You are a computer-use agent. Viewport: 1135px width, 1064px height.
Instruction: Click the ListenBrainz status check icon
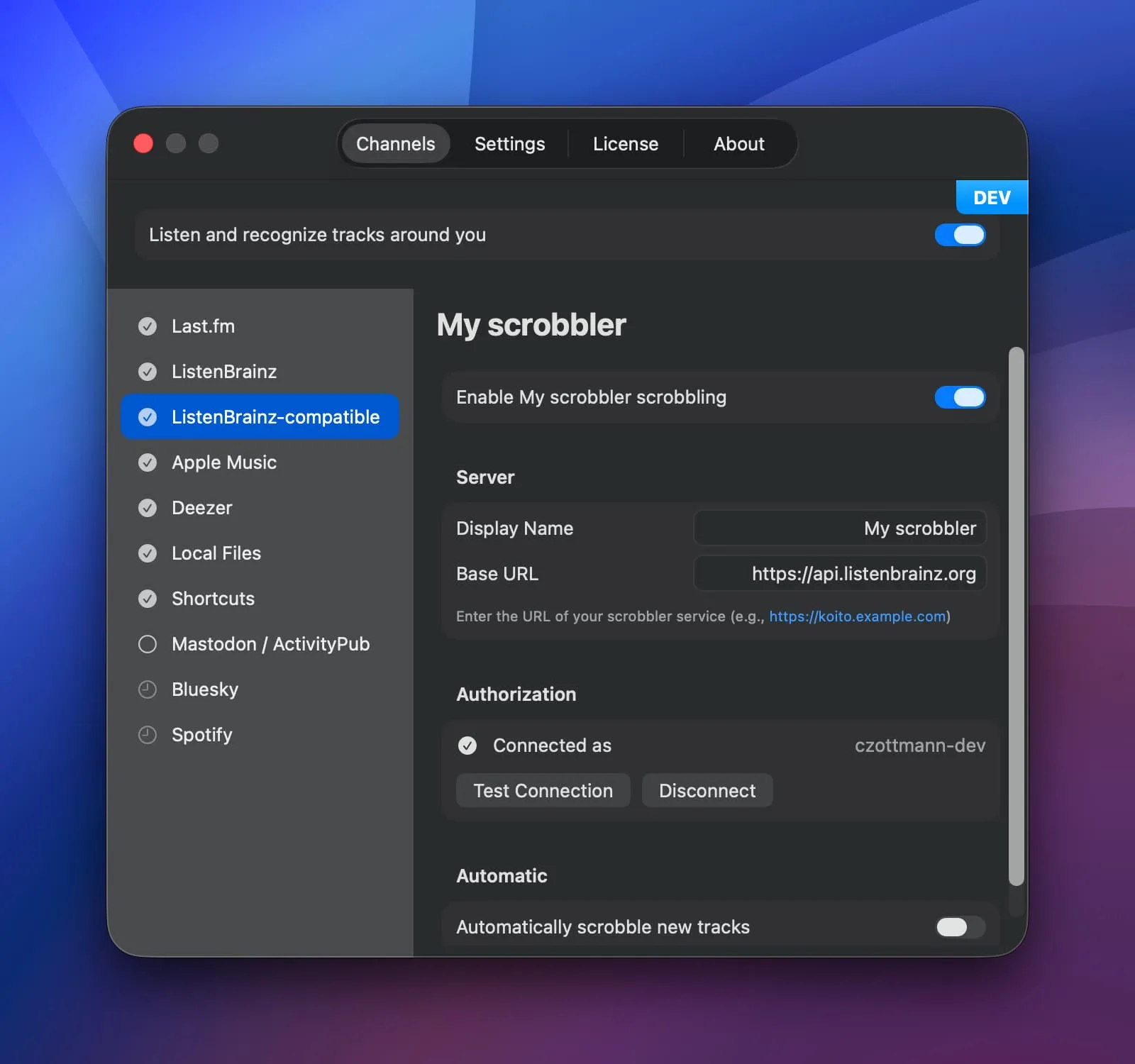click(148, 372)
